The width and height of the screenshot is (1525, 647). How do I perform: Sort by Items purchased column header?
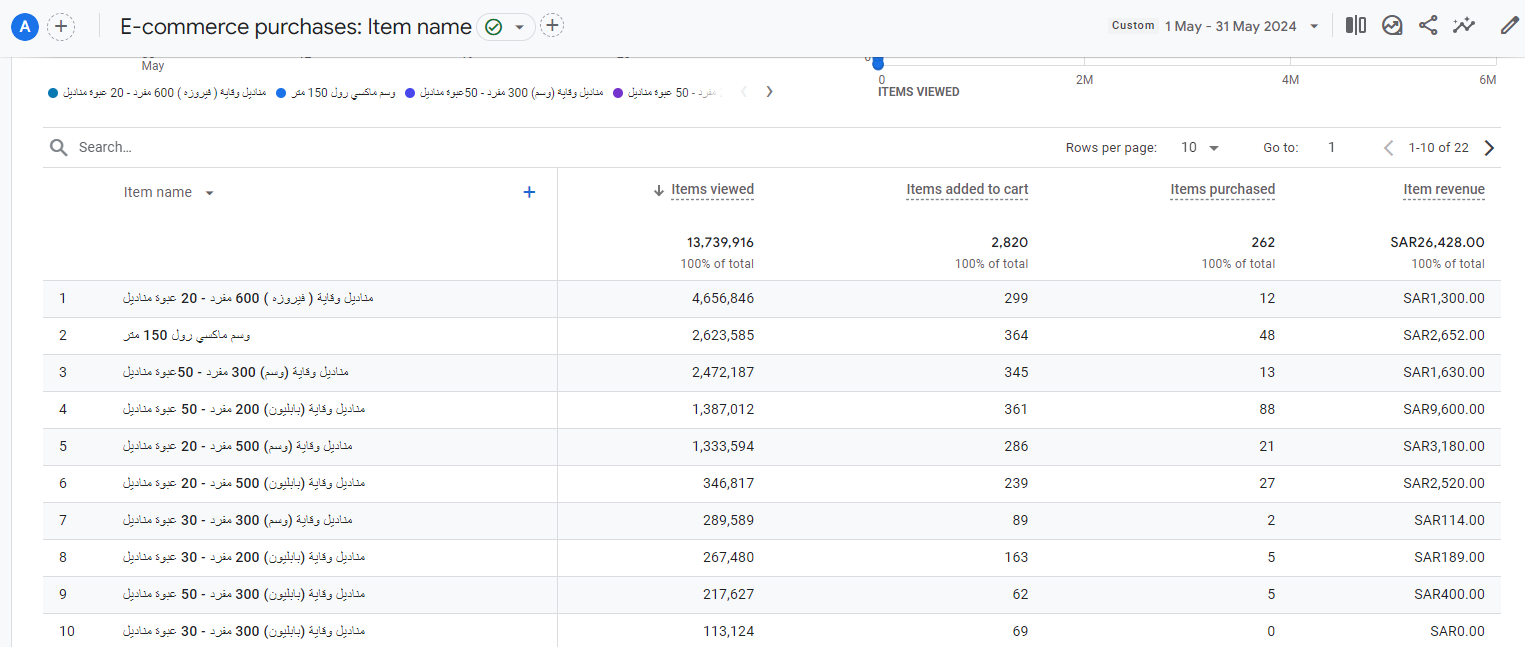(1222, 189)
